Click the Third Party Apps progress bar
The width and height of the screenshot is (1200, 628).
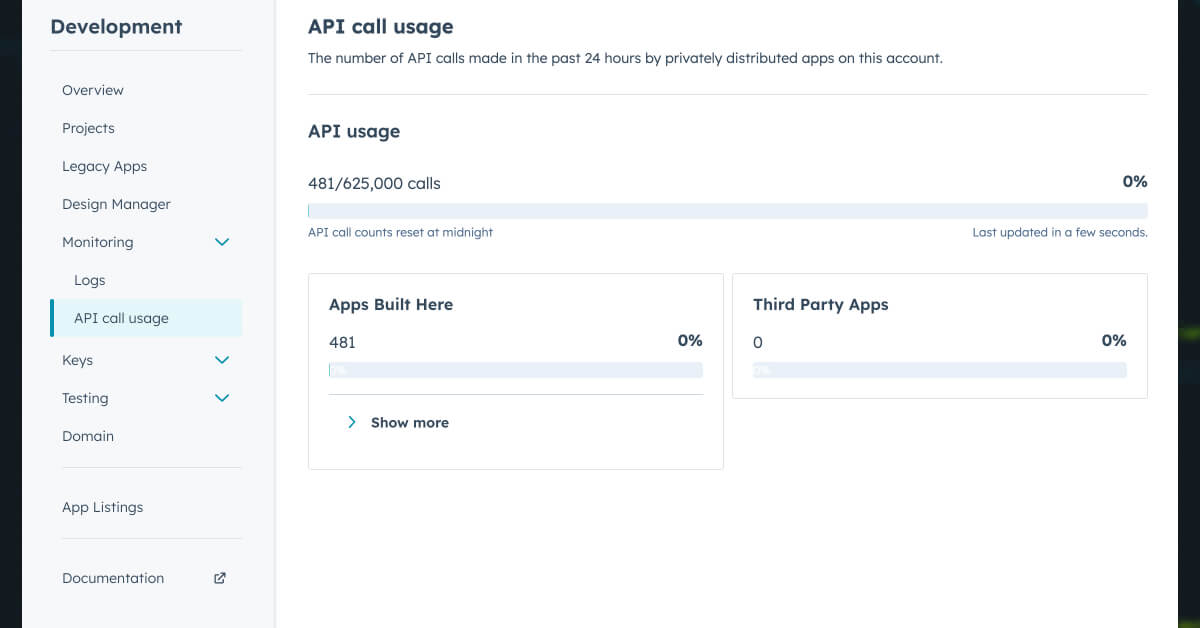pyautogui.click(x=939, y=370)
